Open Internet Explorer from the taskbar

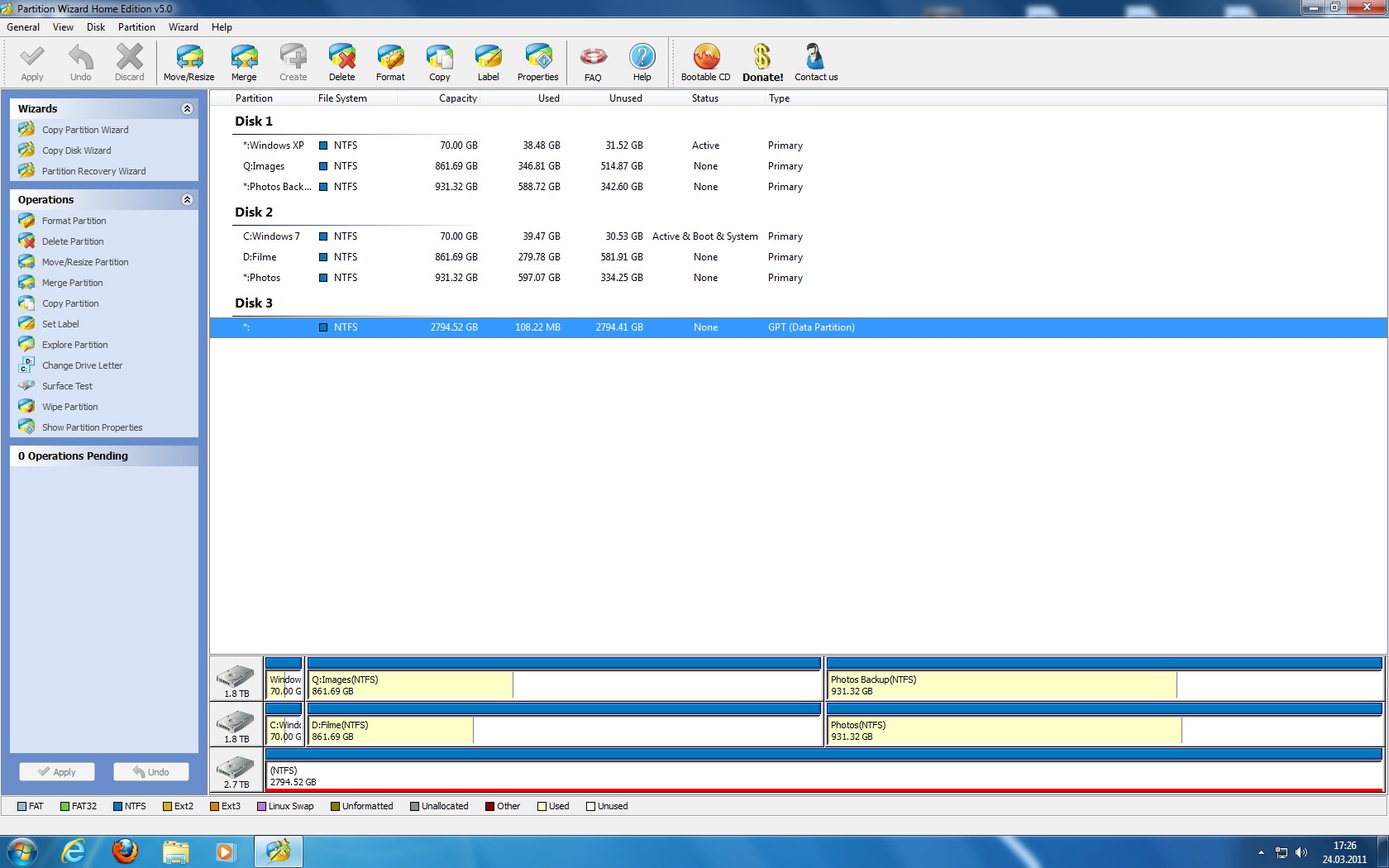click(x=74, y=851)
